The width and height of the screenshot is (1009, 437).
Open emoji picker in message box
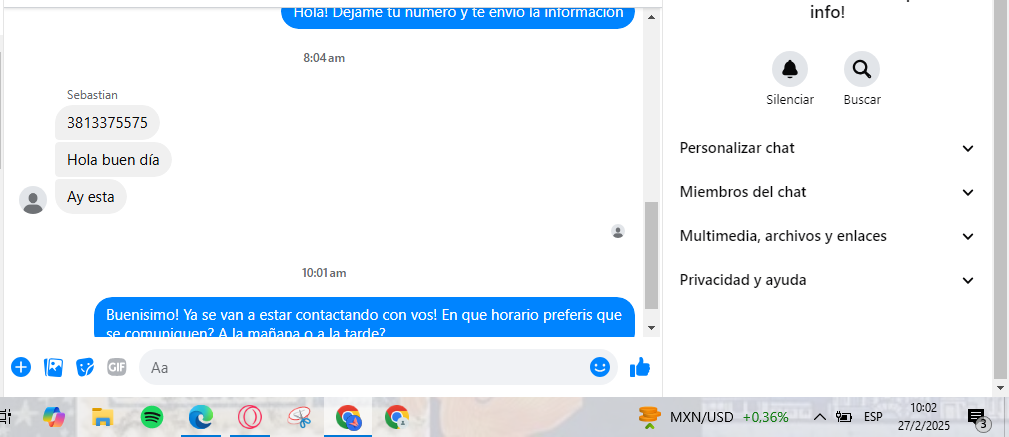pyautogui.click(x=600, y=367)
